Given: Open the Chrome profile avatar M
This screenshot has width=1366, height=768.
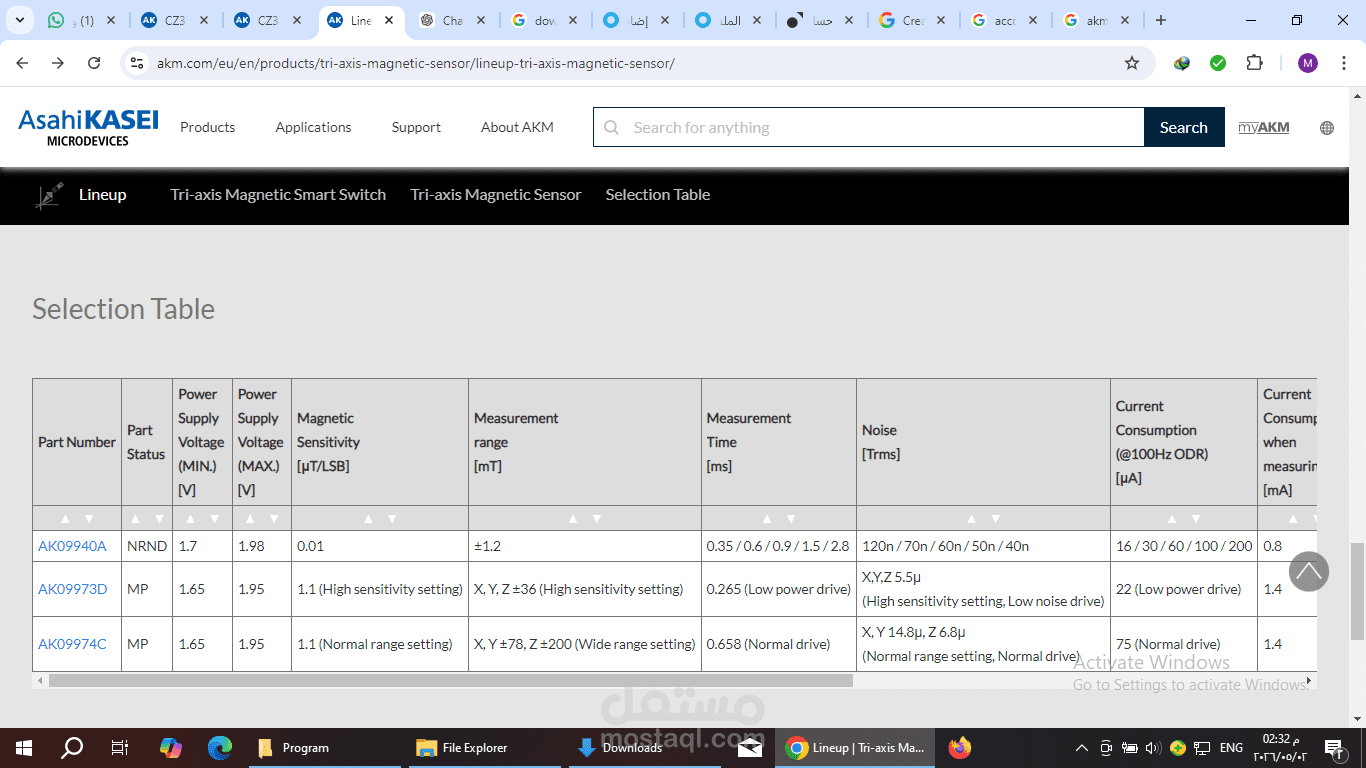Looking at the screenshot, I should 1308,63.
